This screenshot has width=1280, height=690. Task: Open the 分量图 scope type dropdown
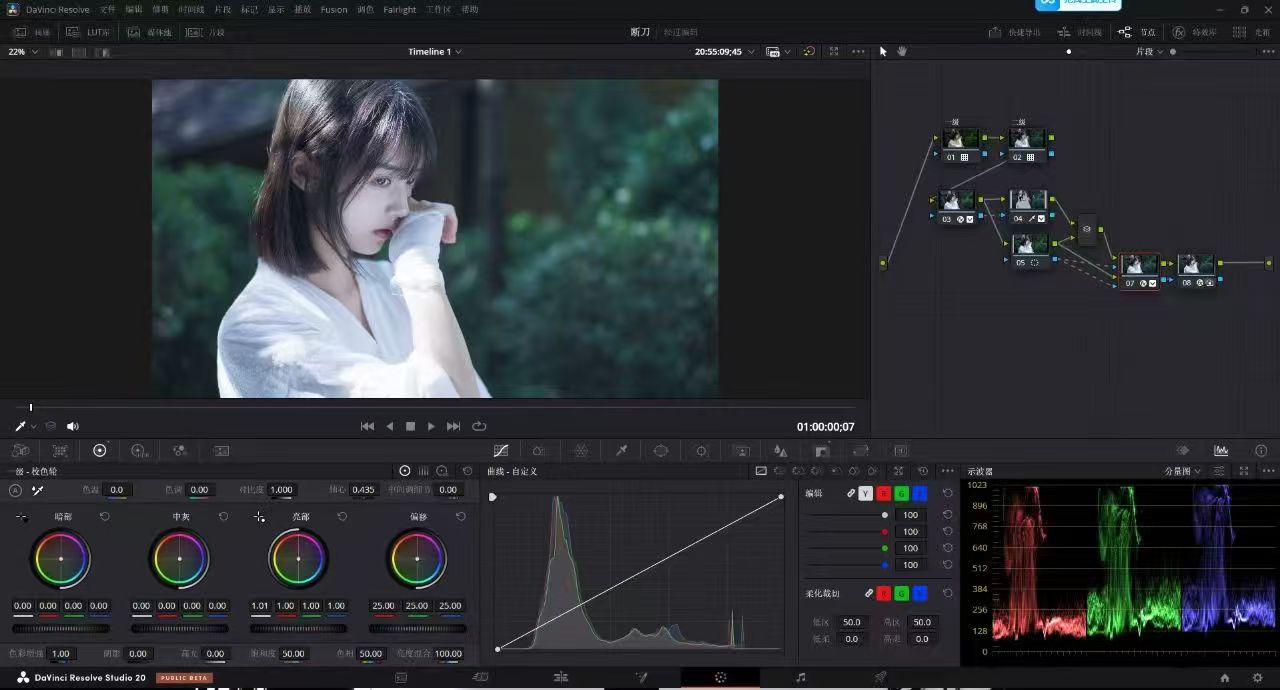[1182, 471]
